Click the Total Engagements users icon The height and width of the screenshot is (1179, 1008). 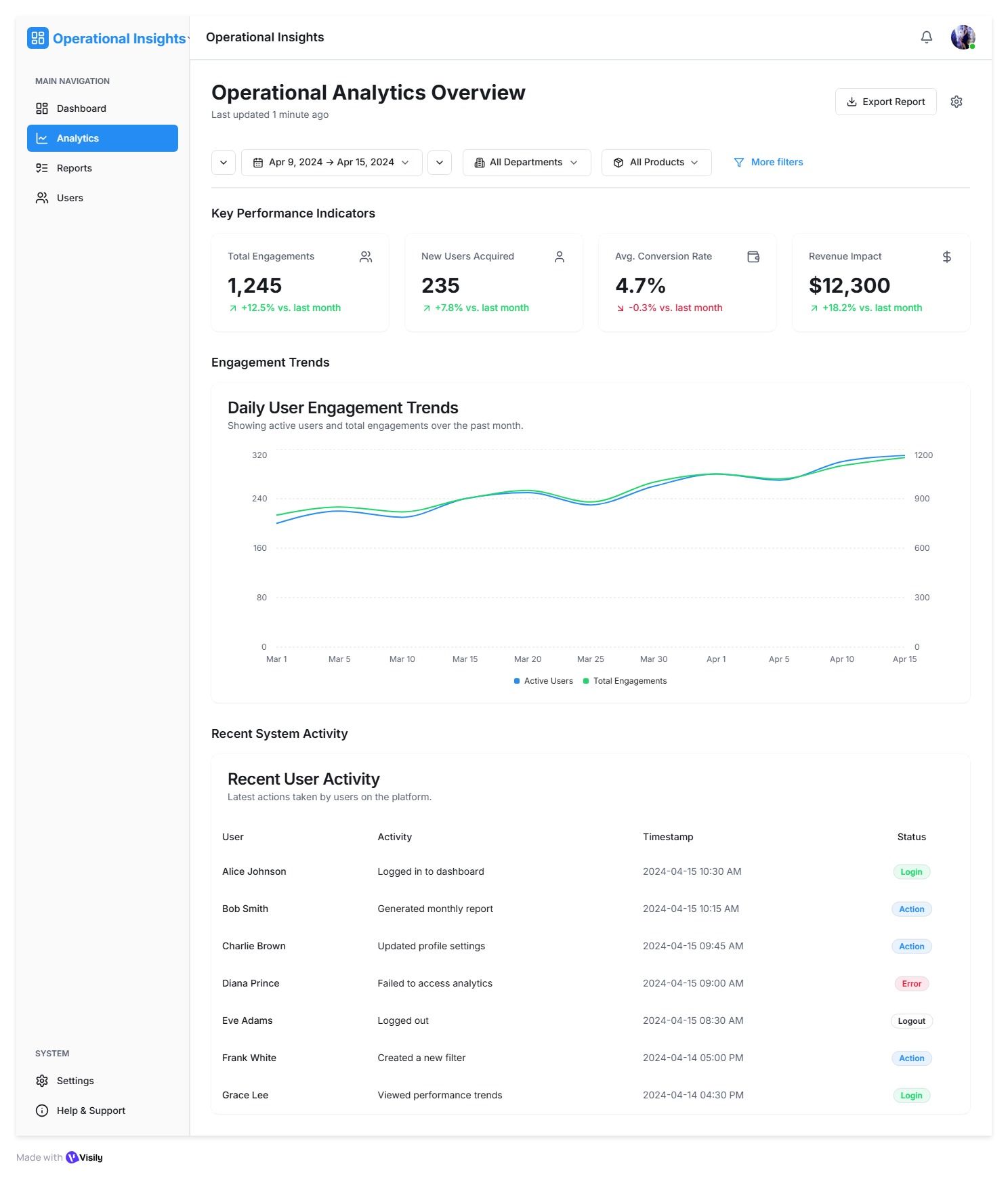(366, 257)
